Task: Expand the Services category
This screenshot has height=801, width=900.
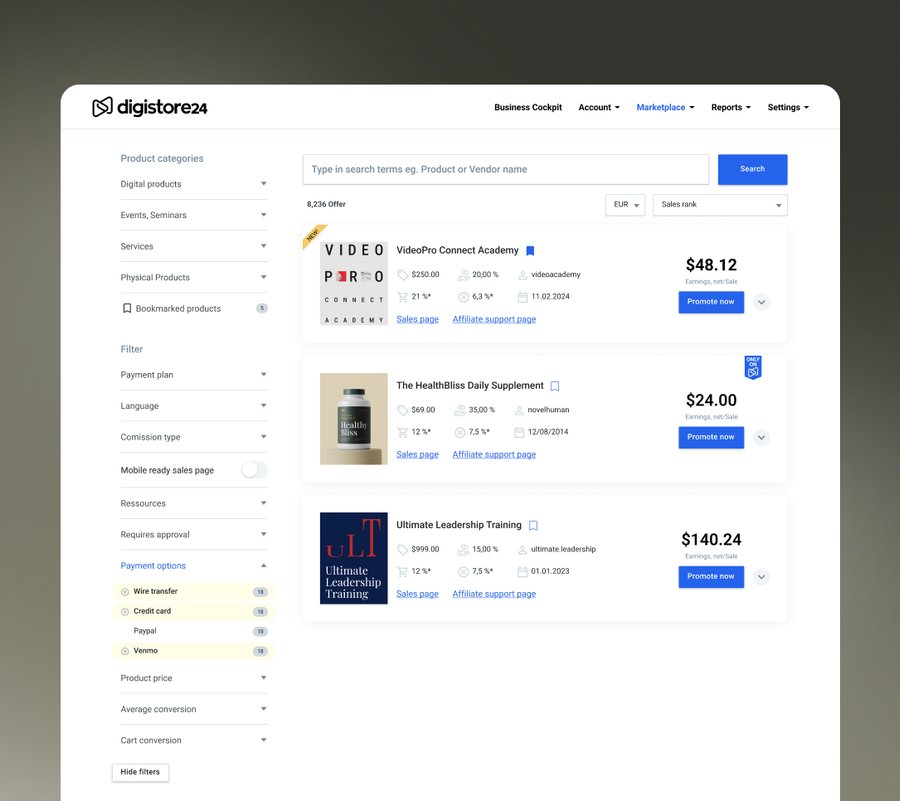Action: point(194,246)
